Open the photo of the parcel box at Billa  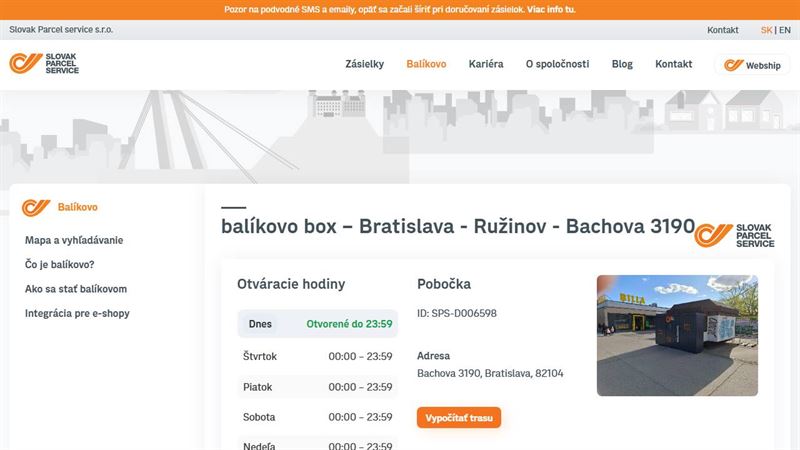(x=677, y=335)
